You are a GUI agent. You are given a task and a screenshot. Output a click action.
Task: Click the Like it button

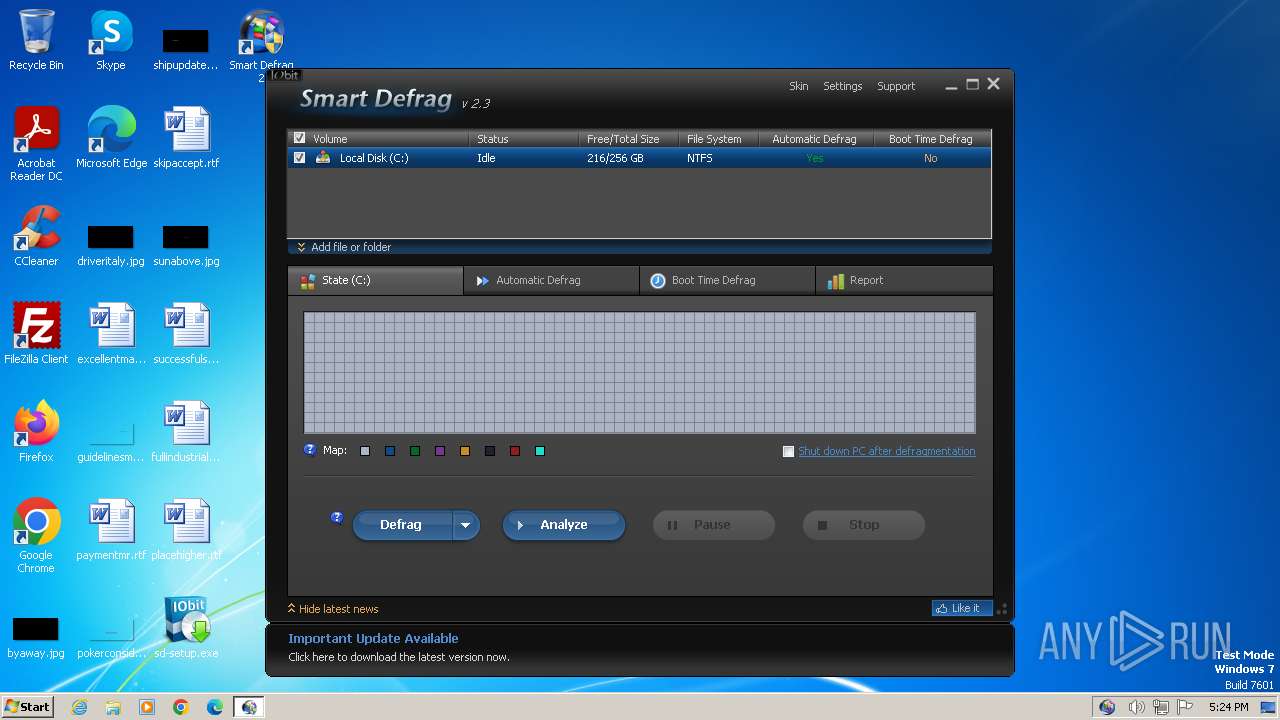(962, 608)
